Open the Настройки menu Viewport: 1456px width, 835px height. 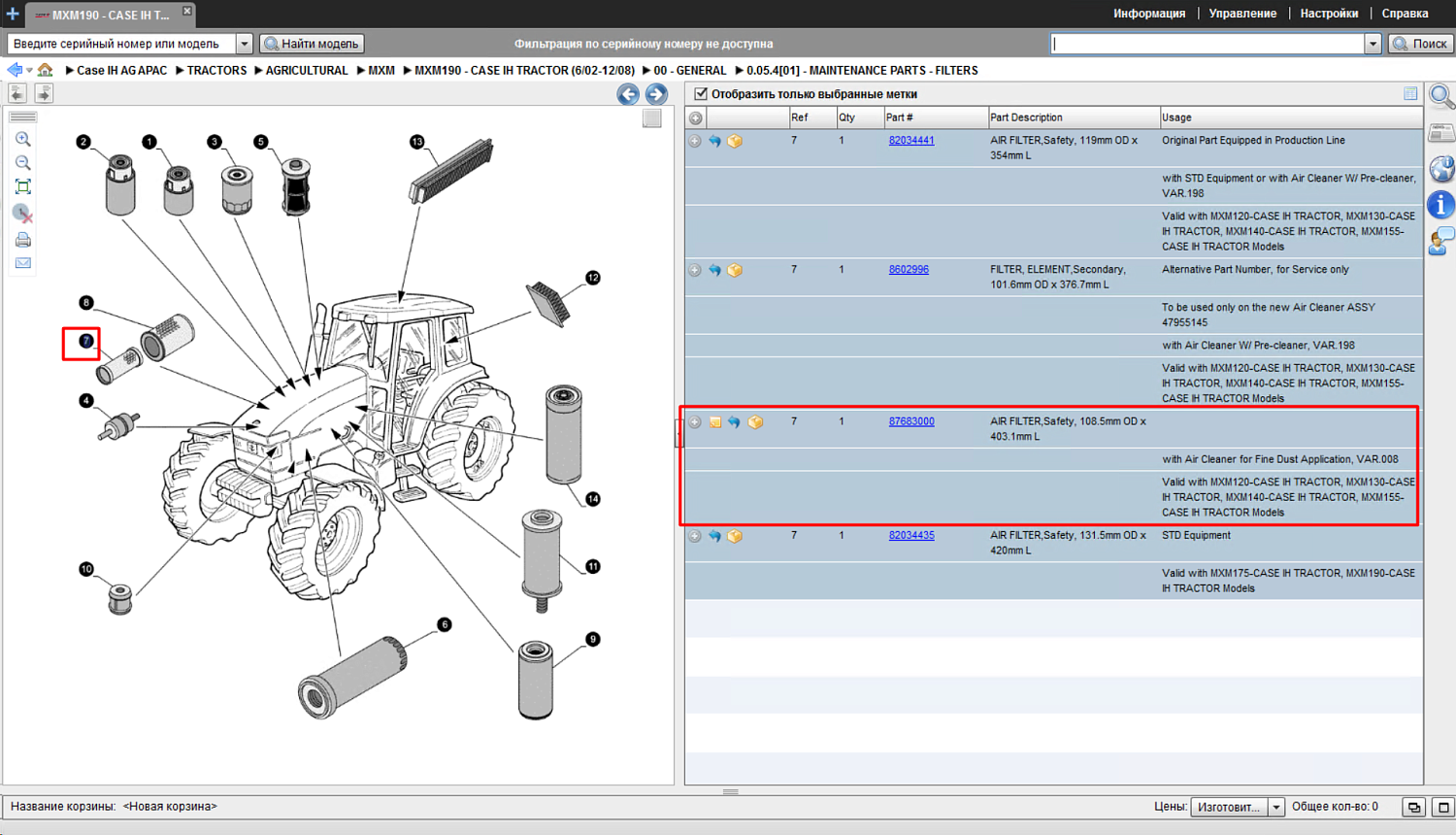1329,14
